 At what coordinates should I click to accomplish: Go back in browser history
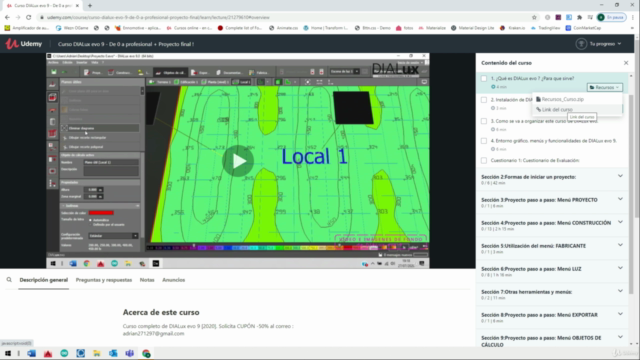coord(7,17)
